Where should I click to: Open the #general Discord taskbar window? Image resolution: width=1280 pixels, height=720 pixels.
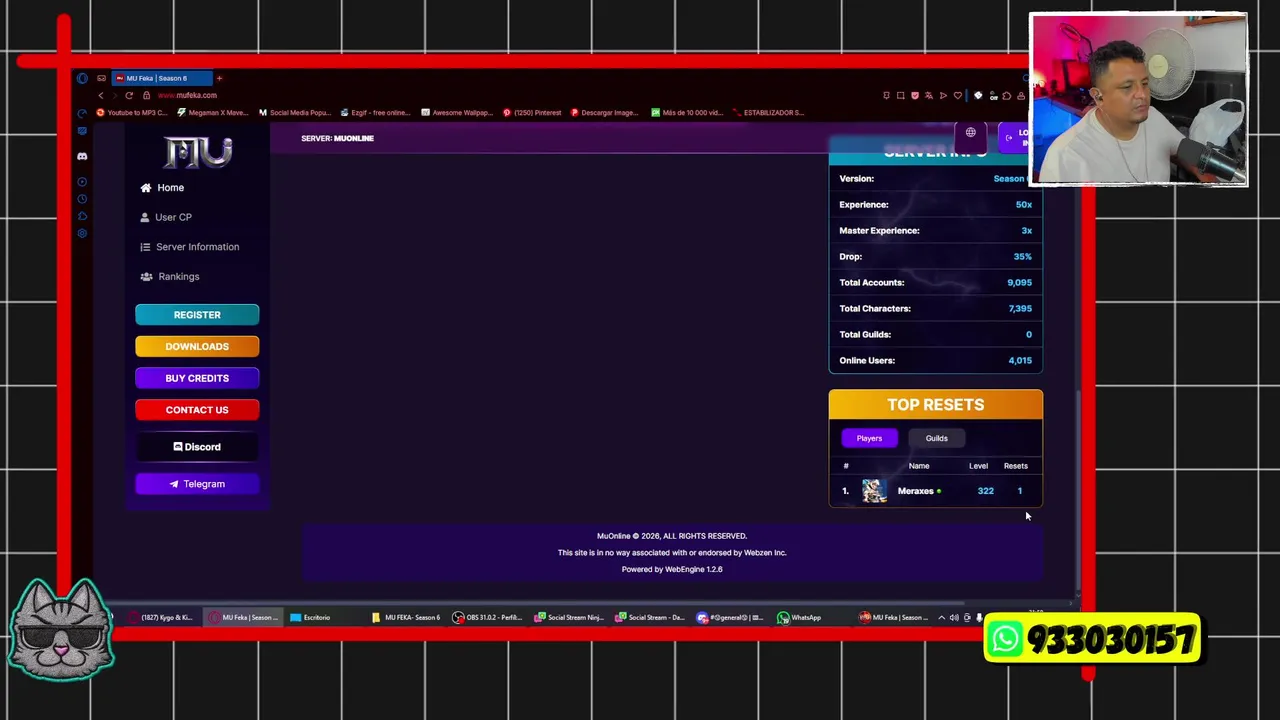(x=731, y=617)
